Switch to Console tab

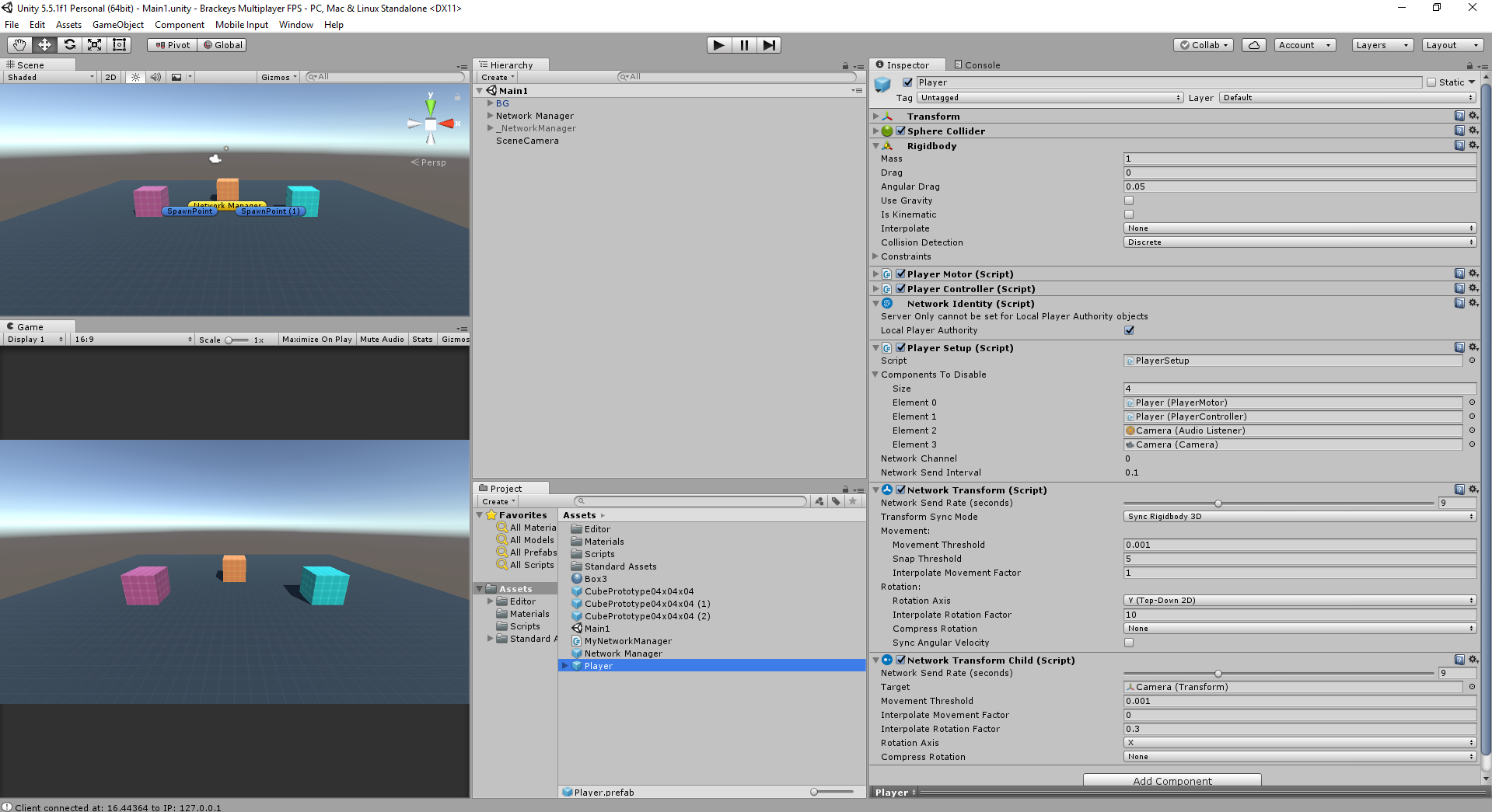click(977, 65)
